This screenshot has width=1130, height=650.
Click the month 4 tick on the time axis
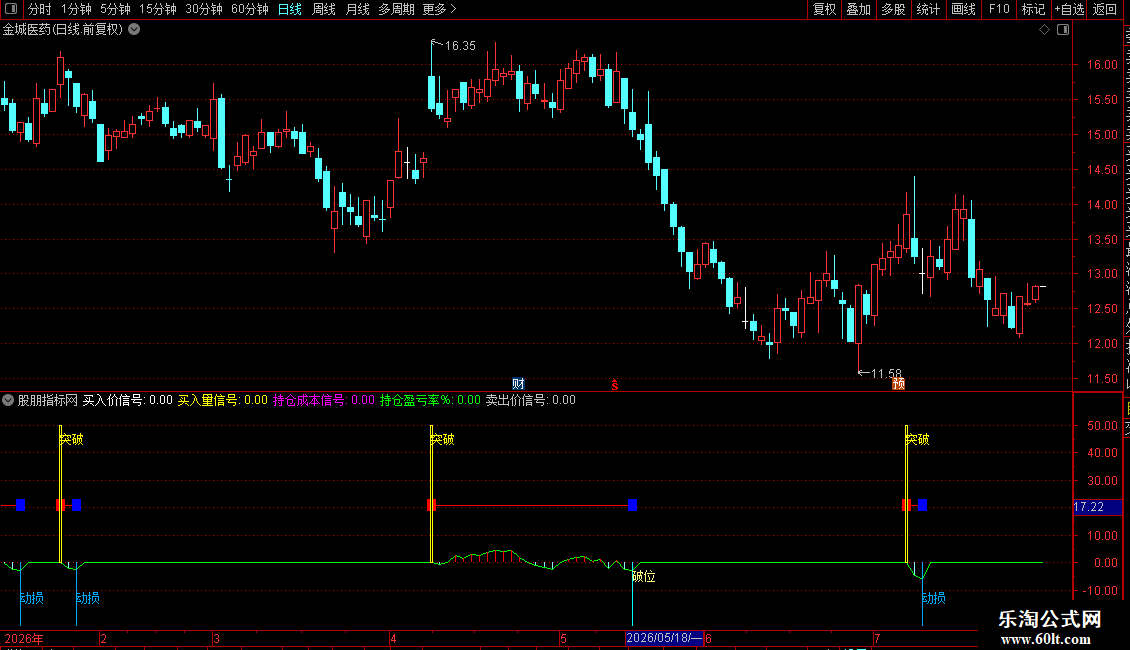pyautogui.click(x=393, y=638)
